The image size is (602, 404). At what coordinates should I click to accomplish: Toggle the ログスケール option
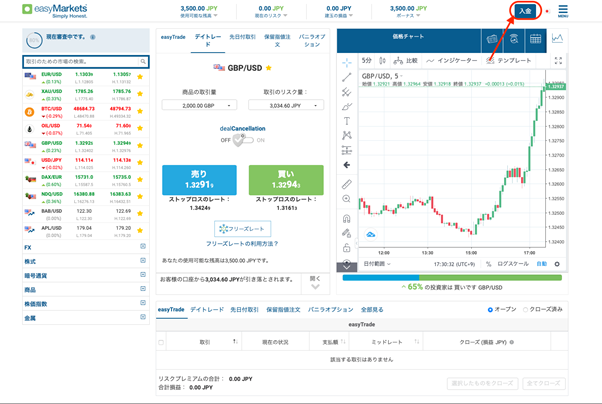tap(513, 264)
